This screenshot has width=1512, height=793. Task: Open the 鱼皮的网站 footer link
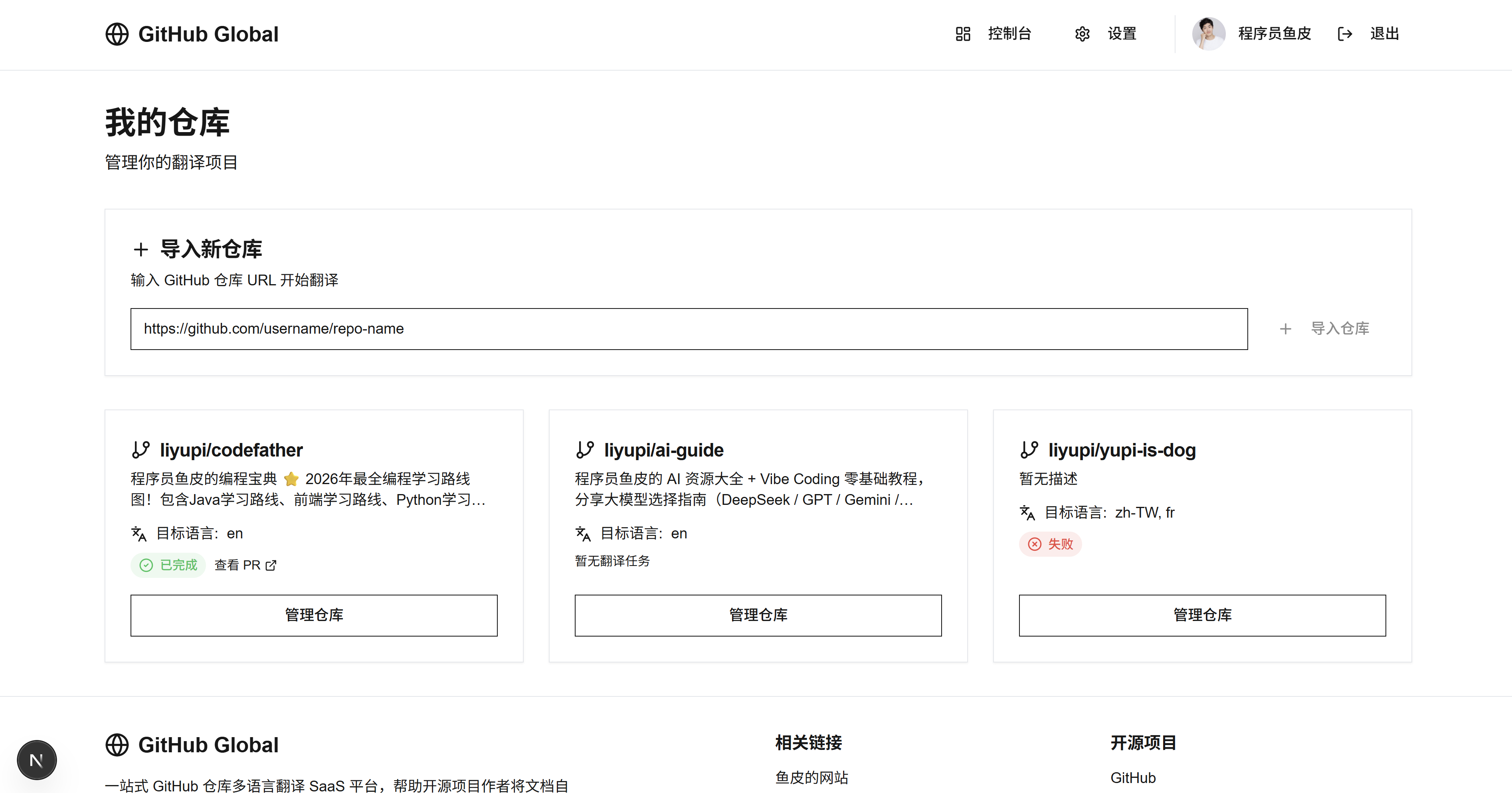pos(811,778)
